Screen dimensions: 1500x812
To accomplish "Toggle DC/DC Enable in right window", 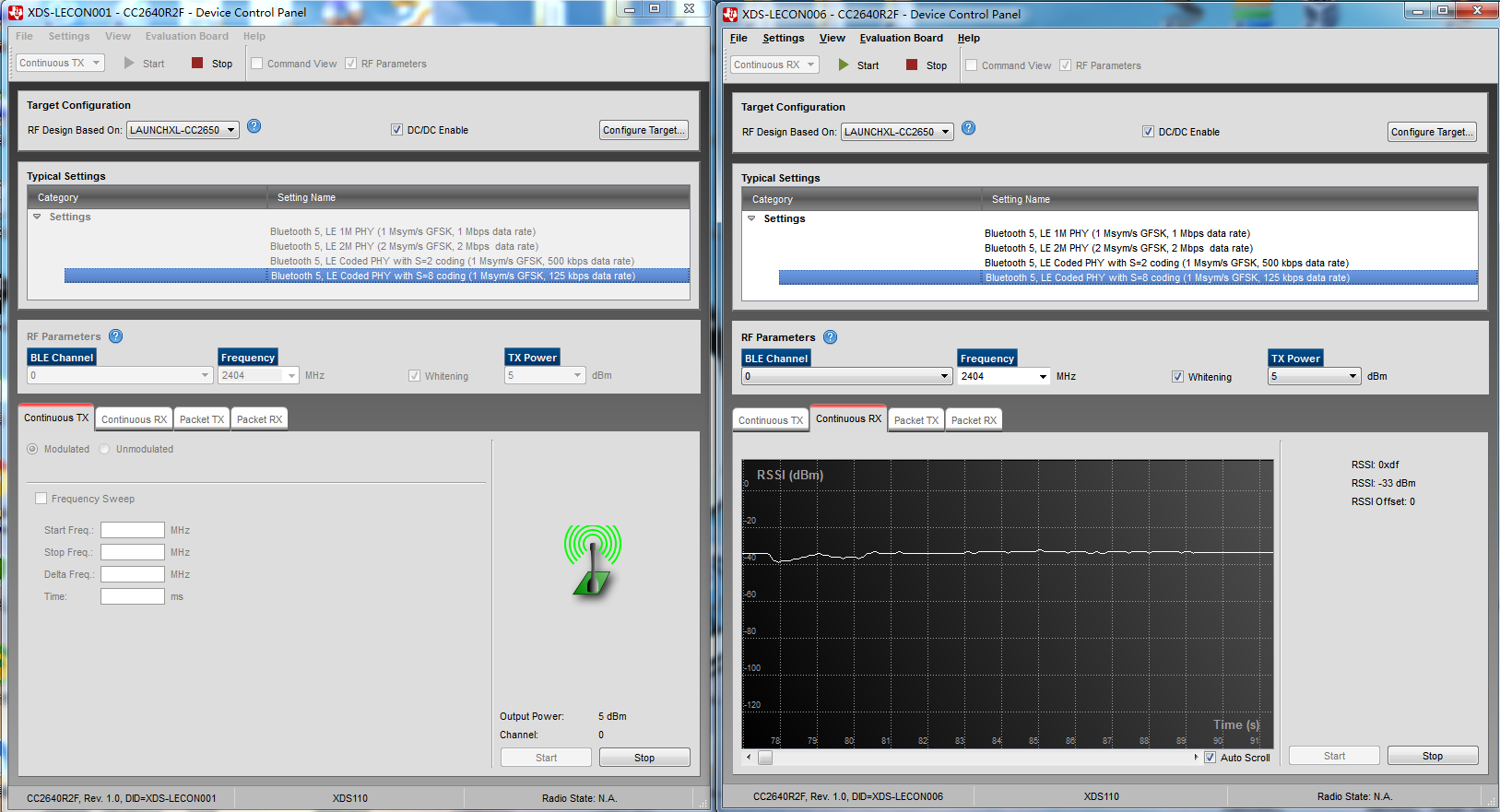I will [x=1148, y=132].
